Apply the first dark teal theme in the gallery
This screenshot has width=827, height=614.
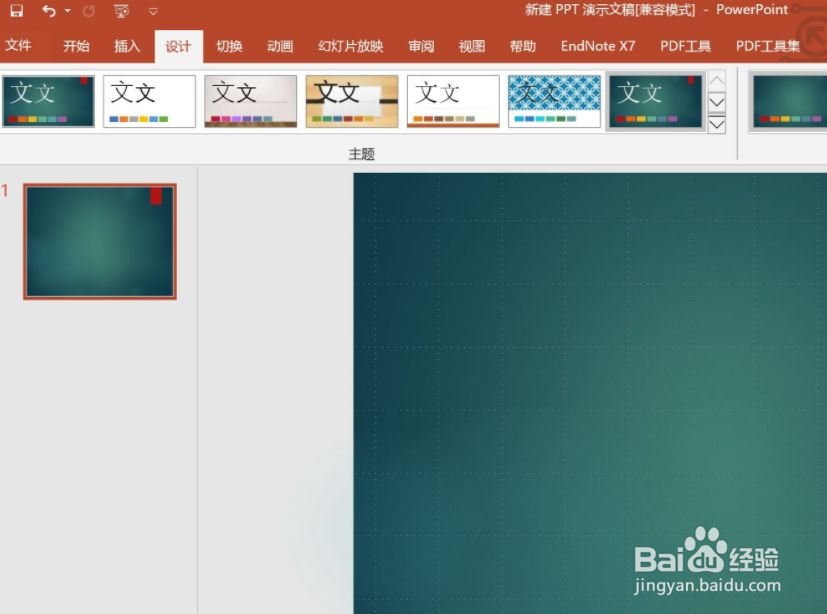(48, 101)
